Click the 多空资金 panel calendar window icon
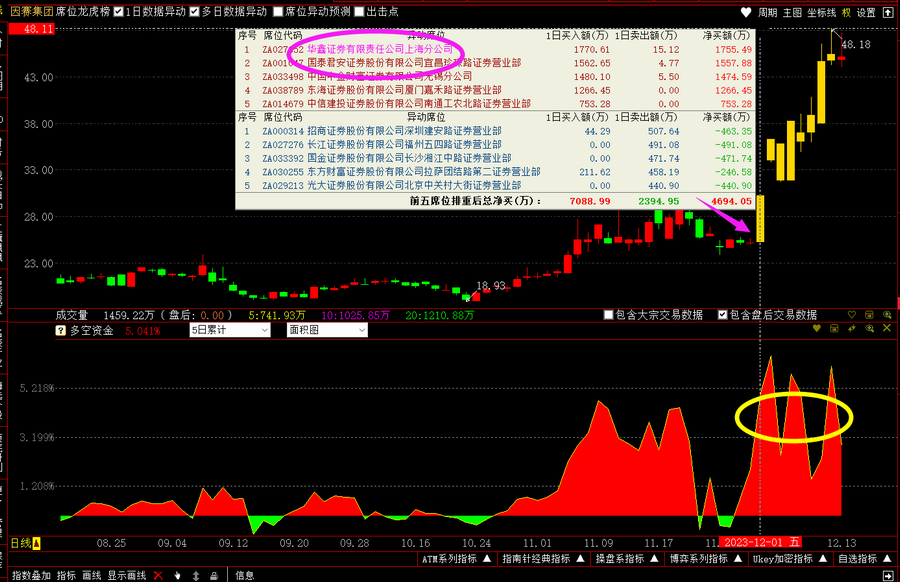Screen dimensions: 900x582 [x=834, y=328]
